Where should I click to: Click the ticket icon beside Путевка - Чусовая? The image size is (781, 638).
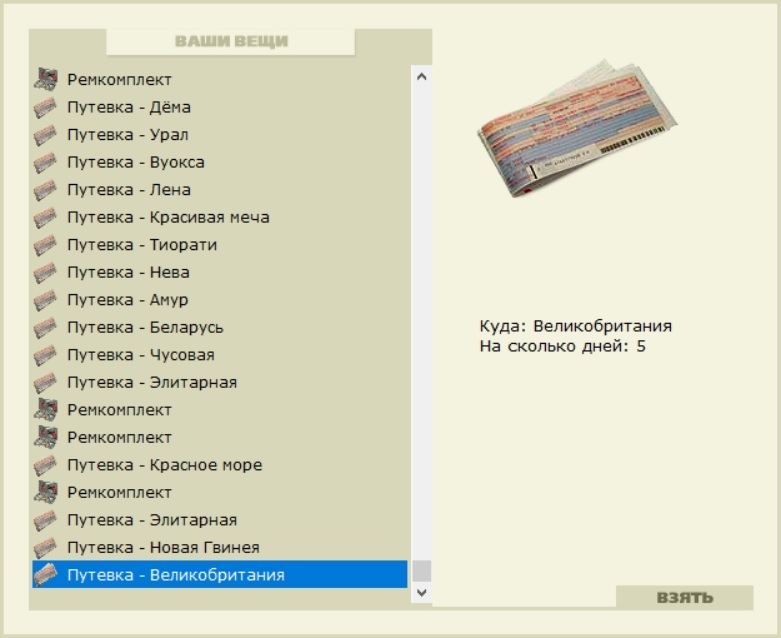(45, 355)
